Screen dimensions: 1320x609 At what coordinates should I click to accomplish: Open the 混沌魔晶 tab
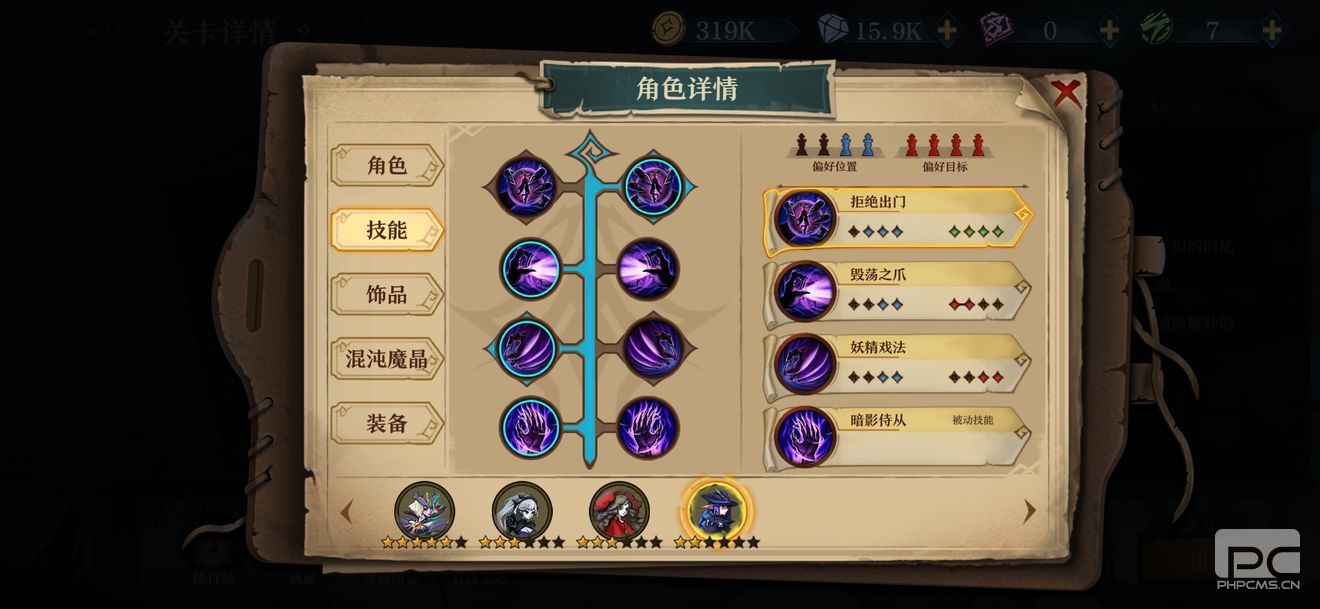click(x=387, y=358)
